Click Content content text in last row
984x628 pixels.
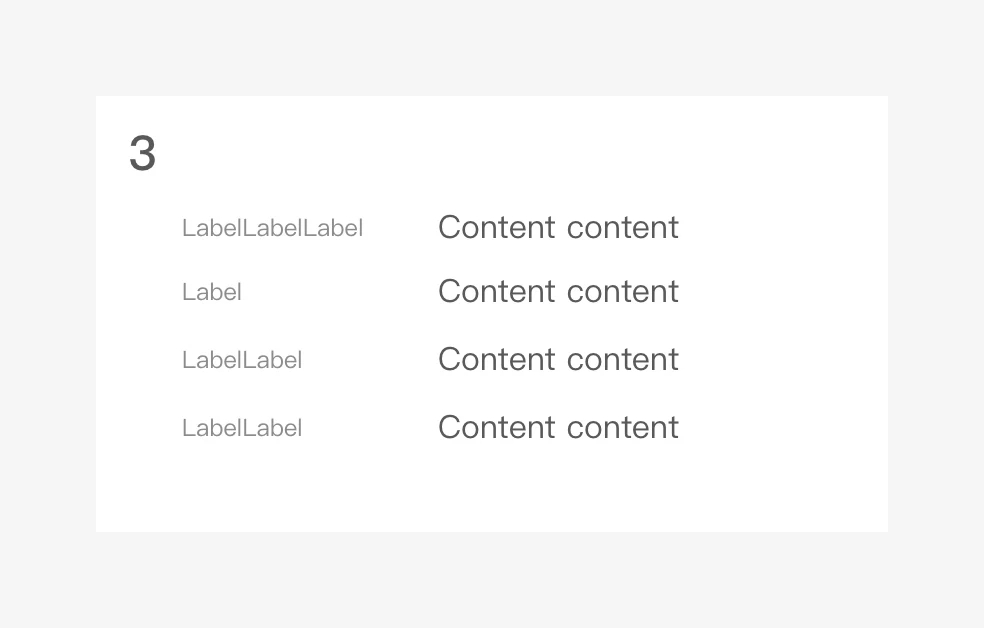point(558,427)
